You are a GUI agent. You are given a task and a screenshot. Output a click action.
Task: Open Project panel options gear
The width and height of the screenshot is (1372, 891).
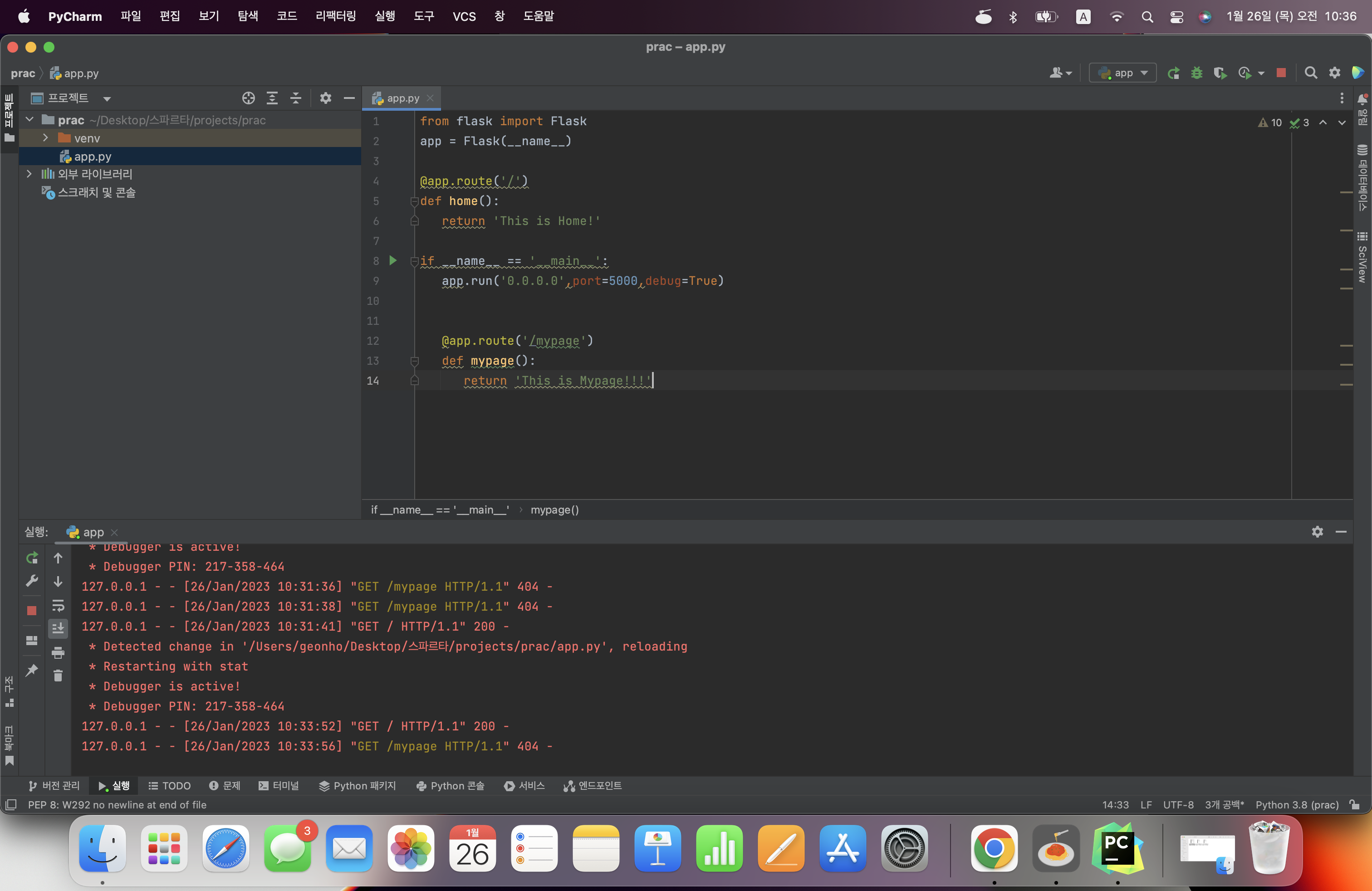tap(325, 98)
